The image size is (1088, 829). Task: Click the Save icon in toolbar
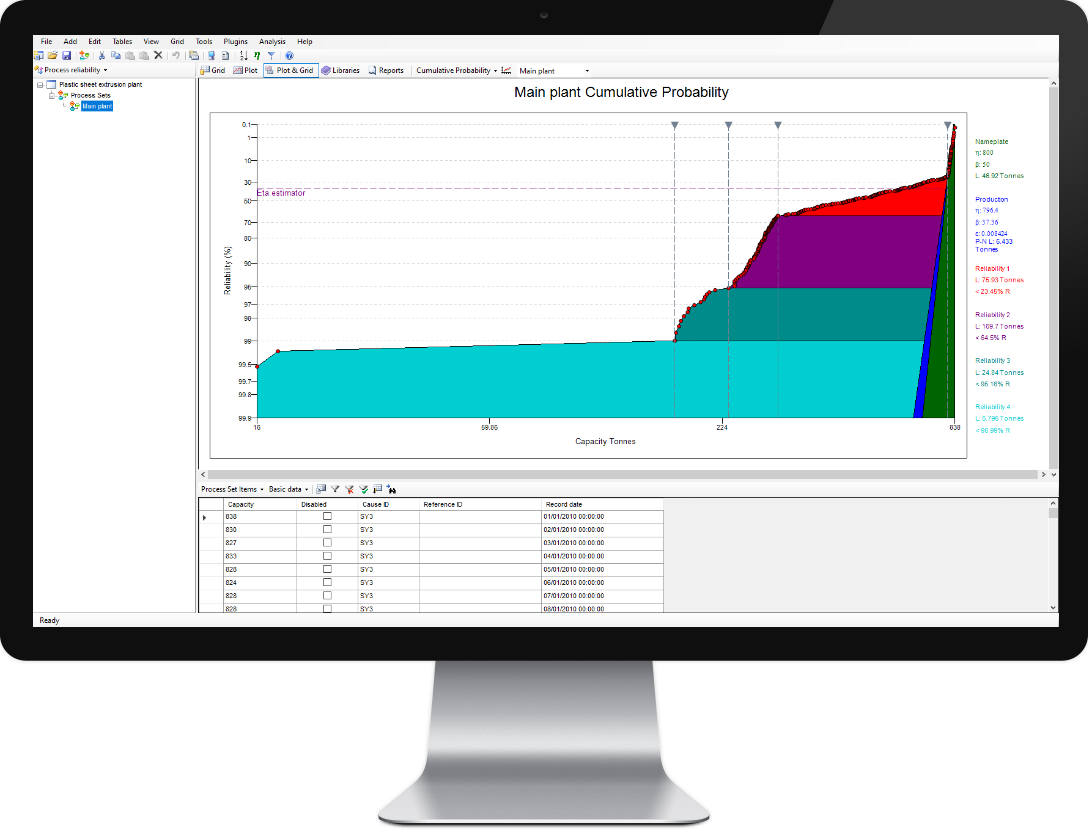(x=66, y=56)
